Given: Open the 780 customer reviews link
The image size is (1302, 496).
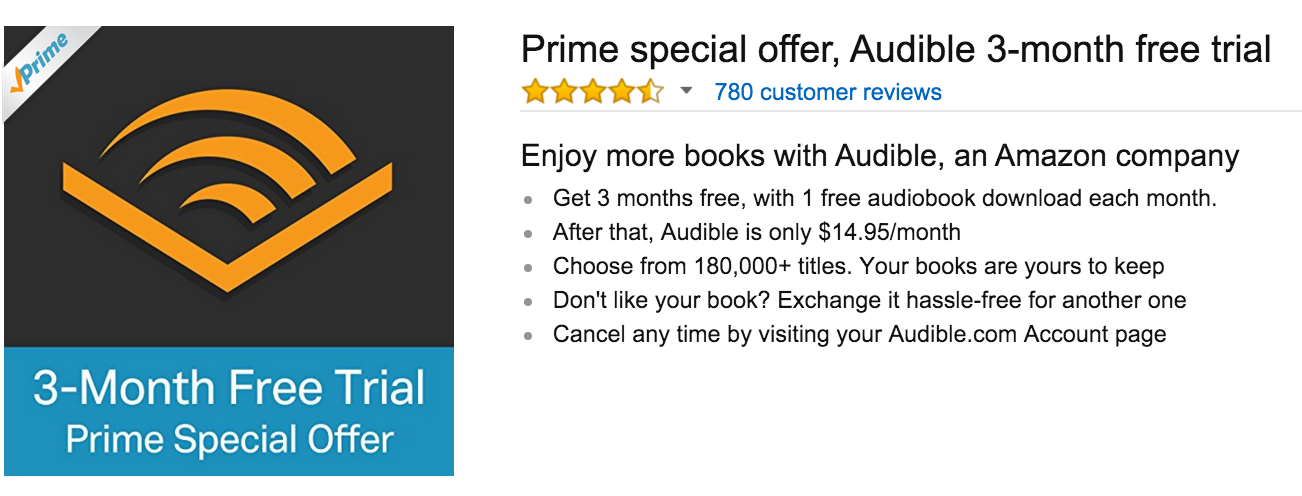Looking at the screenshot, I should tap(828, 93).
